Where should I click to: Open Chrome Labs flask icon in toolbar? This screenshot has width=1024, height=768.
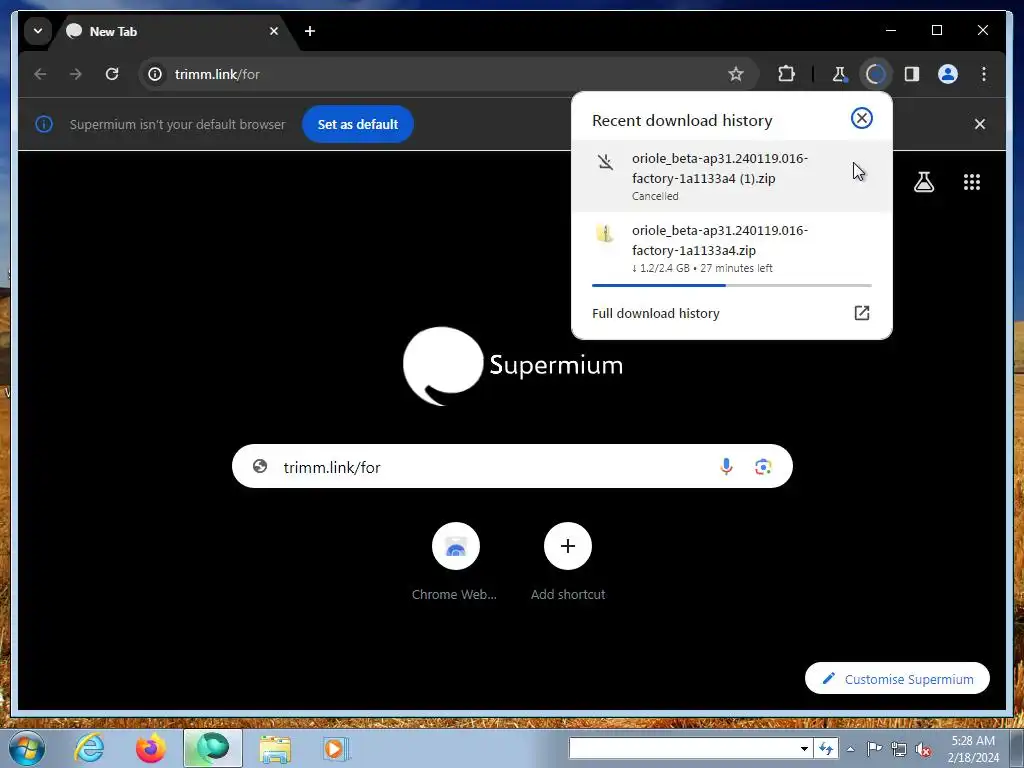pos(839,74)
